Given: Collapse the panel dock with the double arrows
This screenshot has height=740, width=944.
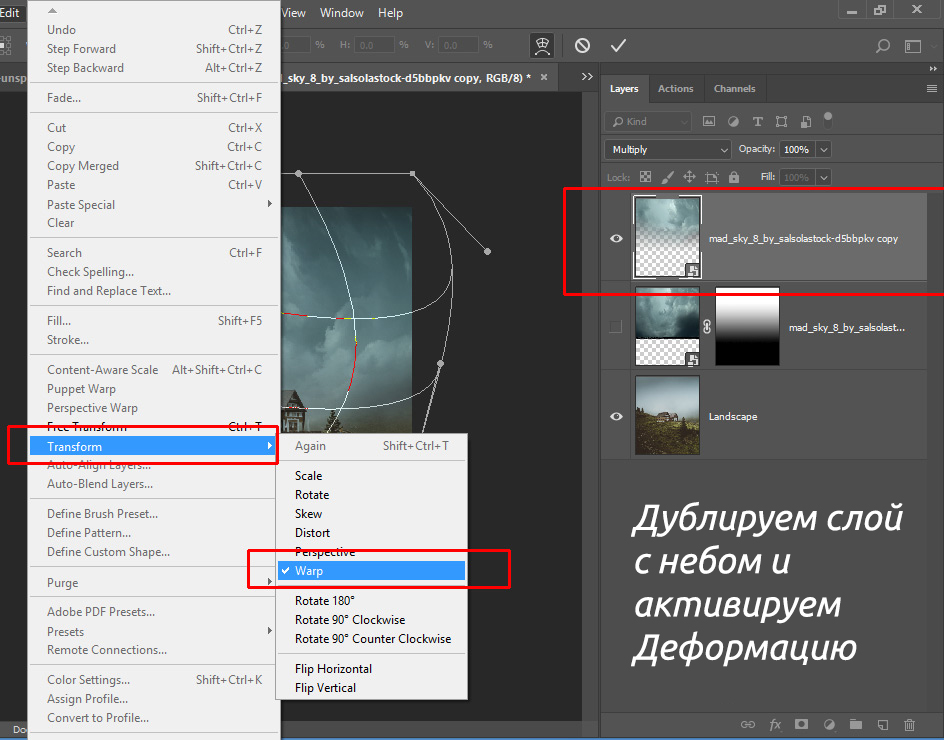Looking at the screenshot, I should click(933, 69).
